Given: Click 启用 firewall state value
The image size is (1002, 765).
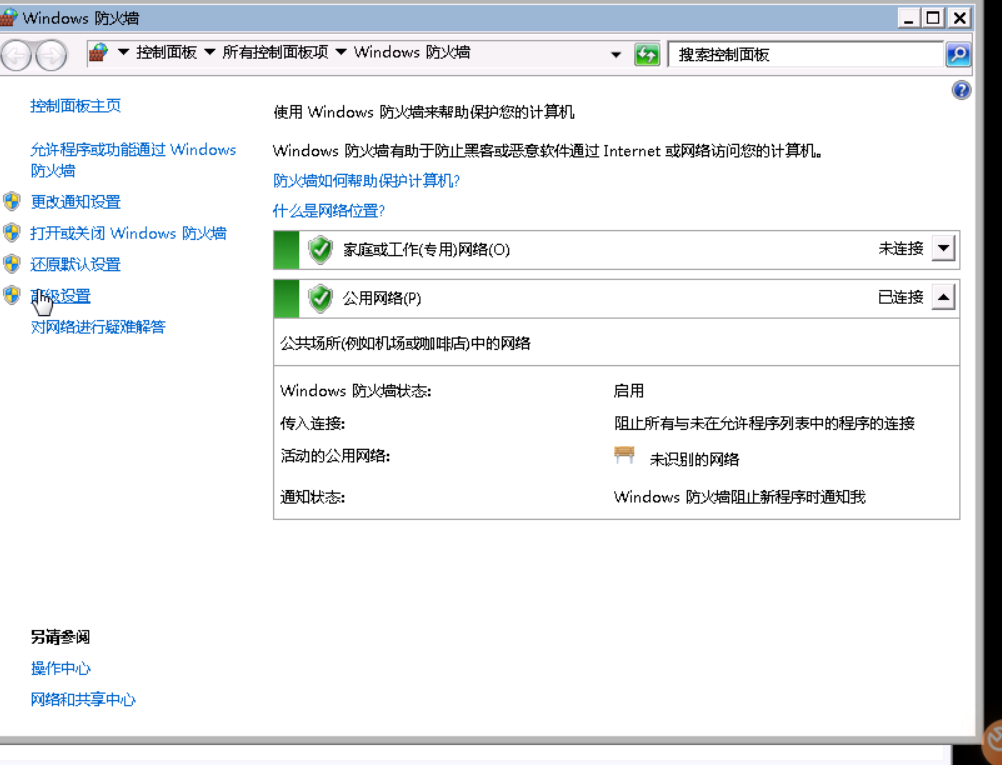Looking at the screenshot, I should click(x=629, y=390).
